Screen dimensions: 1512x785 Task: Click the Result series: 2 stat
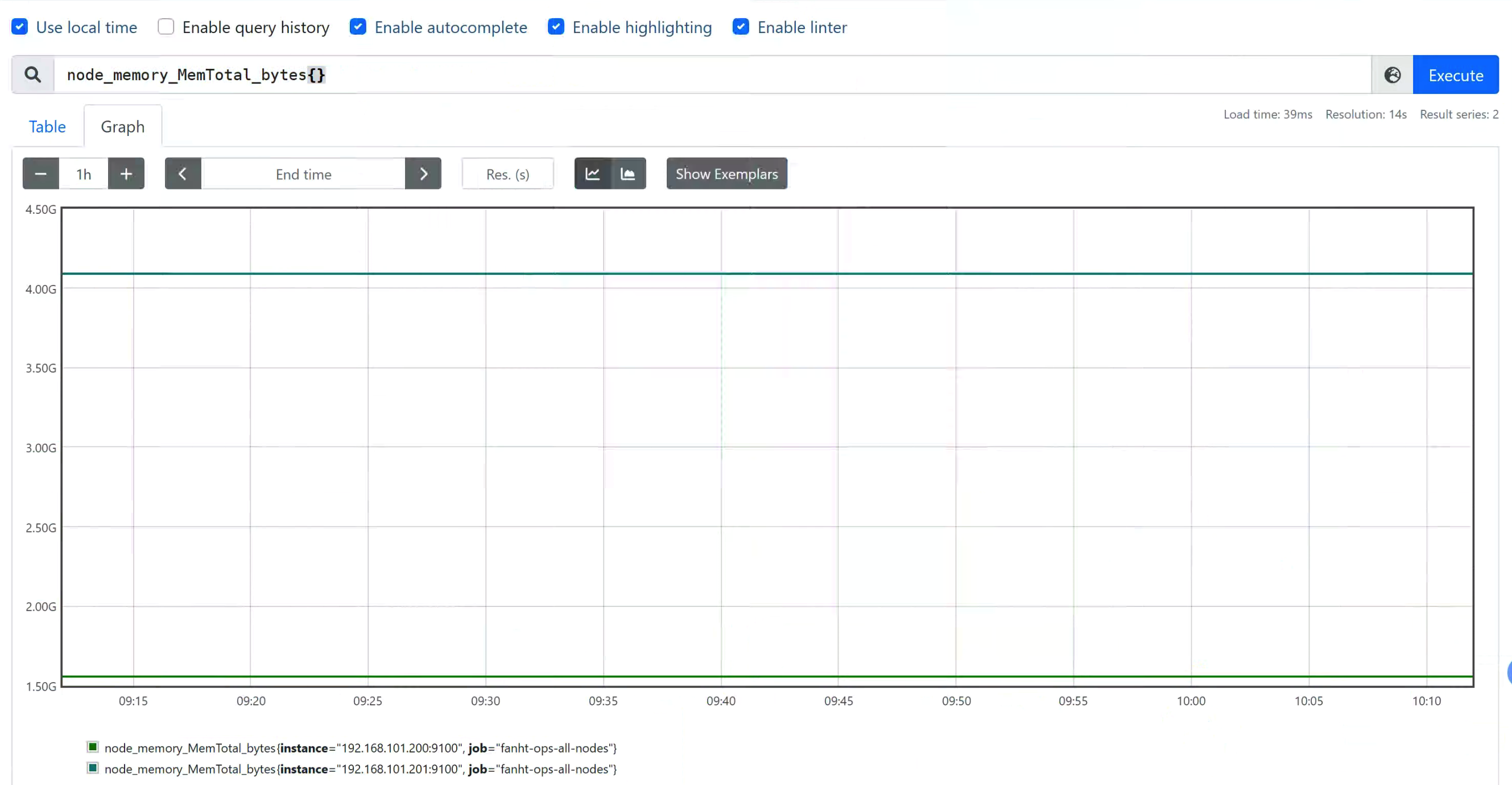click(1459, 114)
